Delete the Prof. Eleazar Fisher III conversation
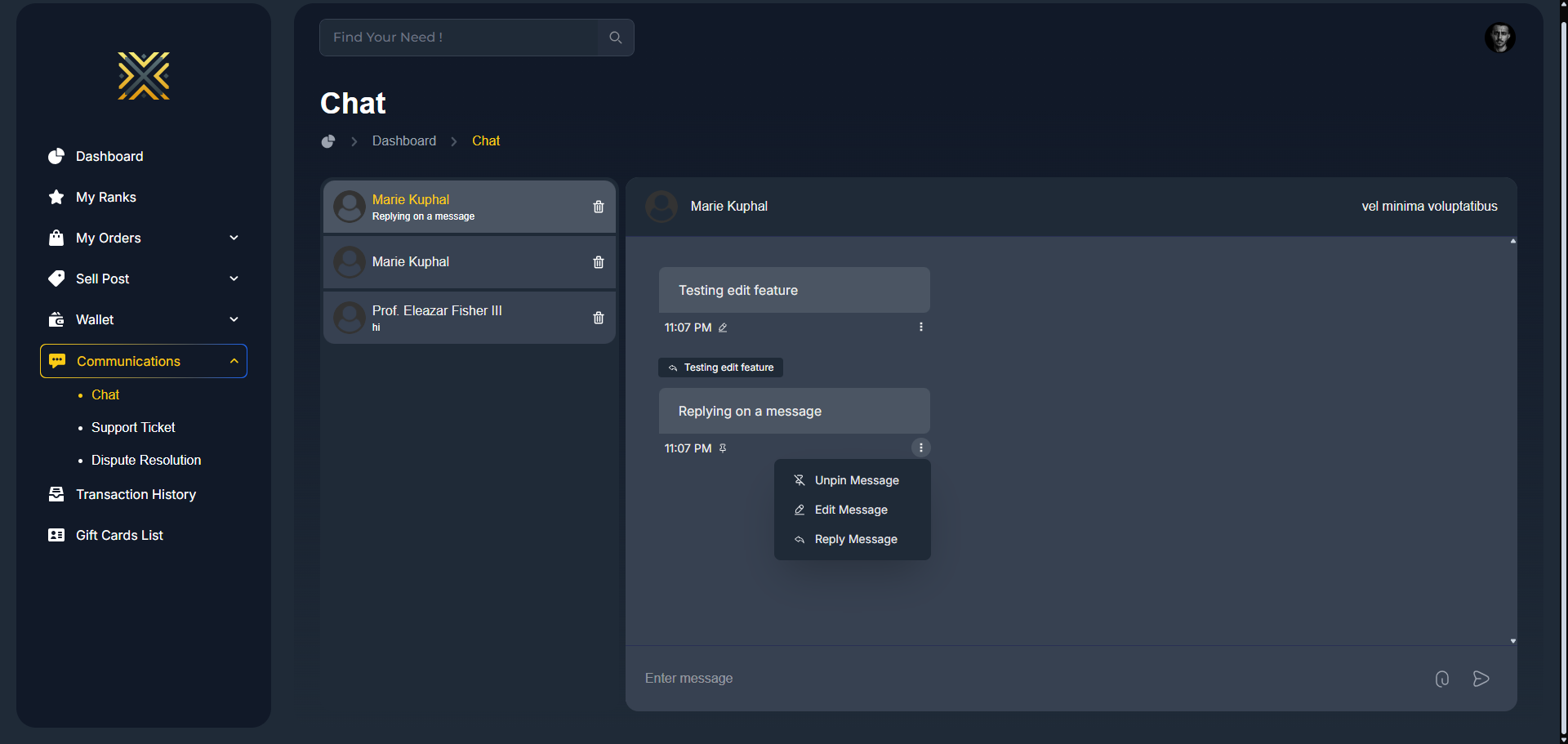1568x744 pixels. (x=598, y=318)
